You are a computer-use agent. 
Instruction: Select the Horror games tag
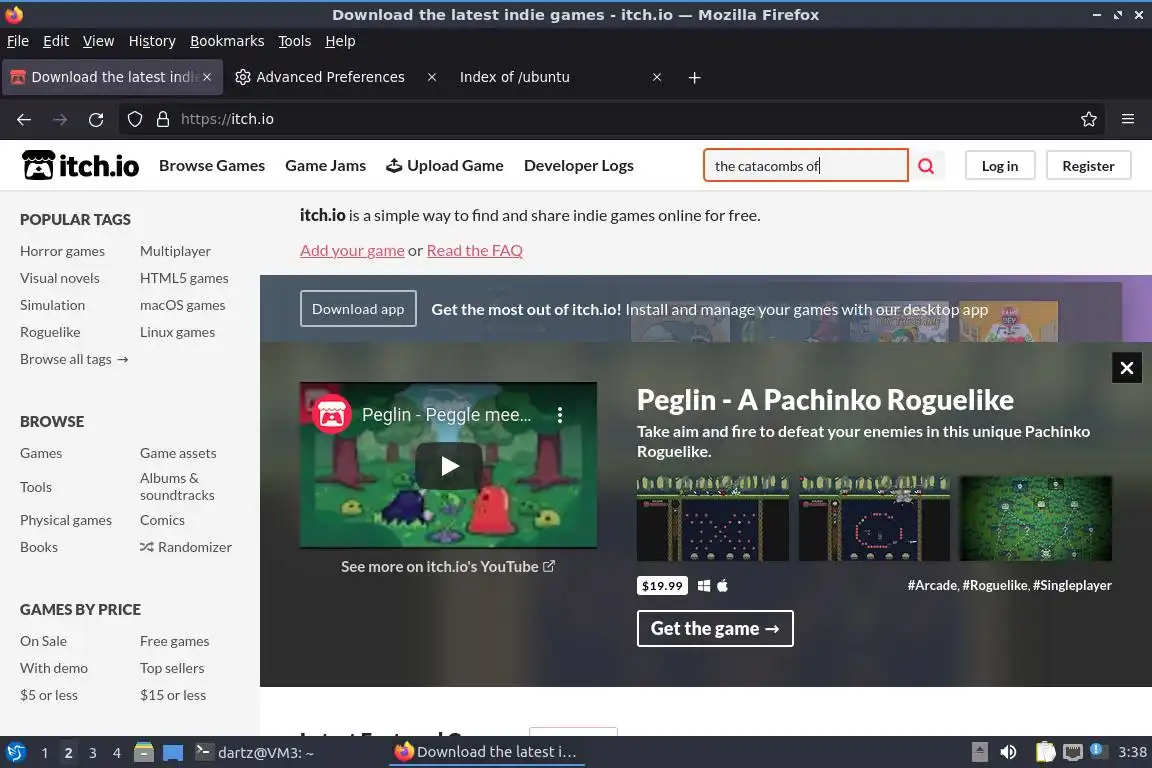[62, 251]
